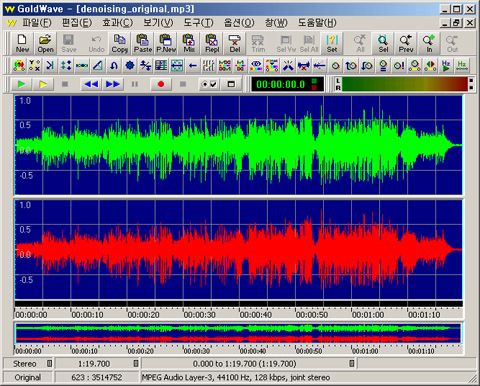Screen dimensions: 480x386
Task: Open the 창(W) menu
Action: click(276, 23)
